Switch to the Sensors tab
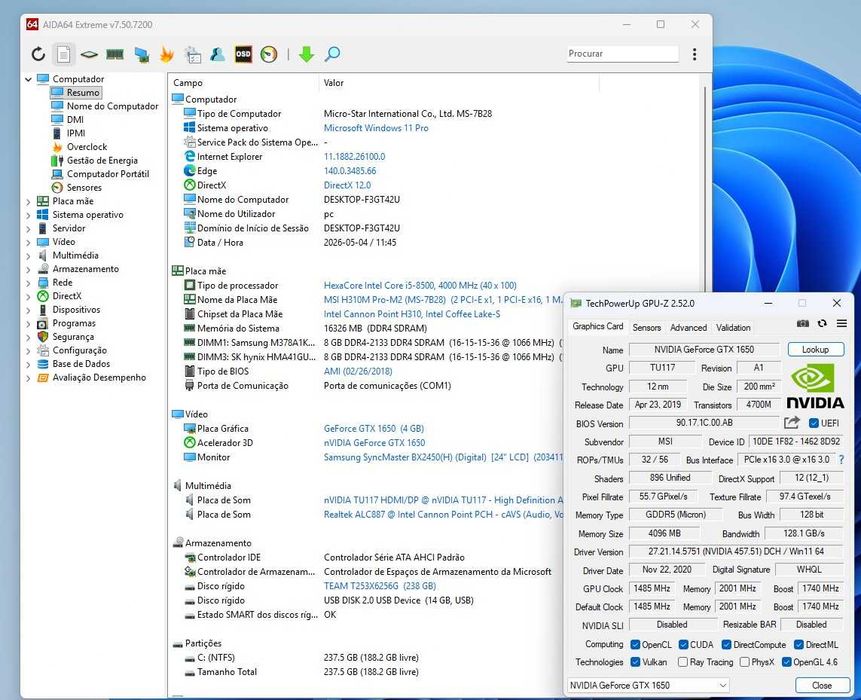 (x=646, y=327)
